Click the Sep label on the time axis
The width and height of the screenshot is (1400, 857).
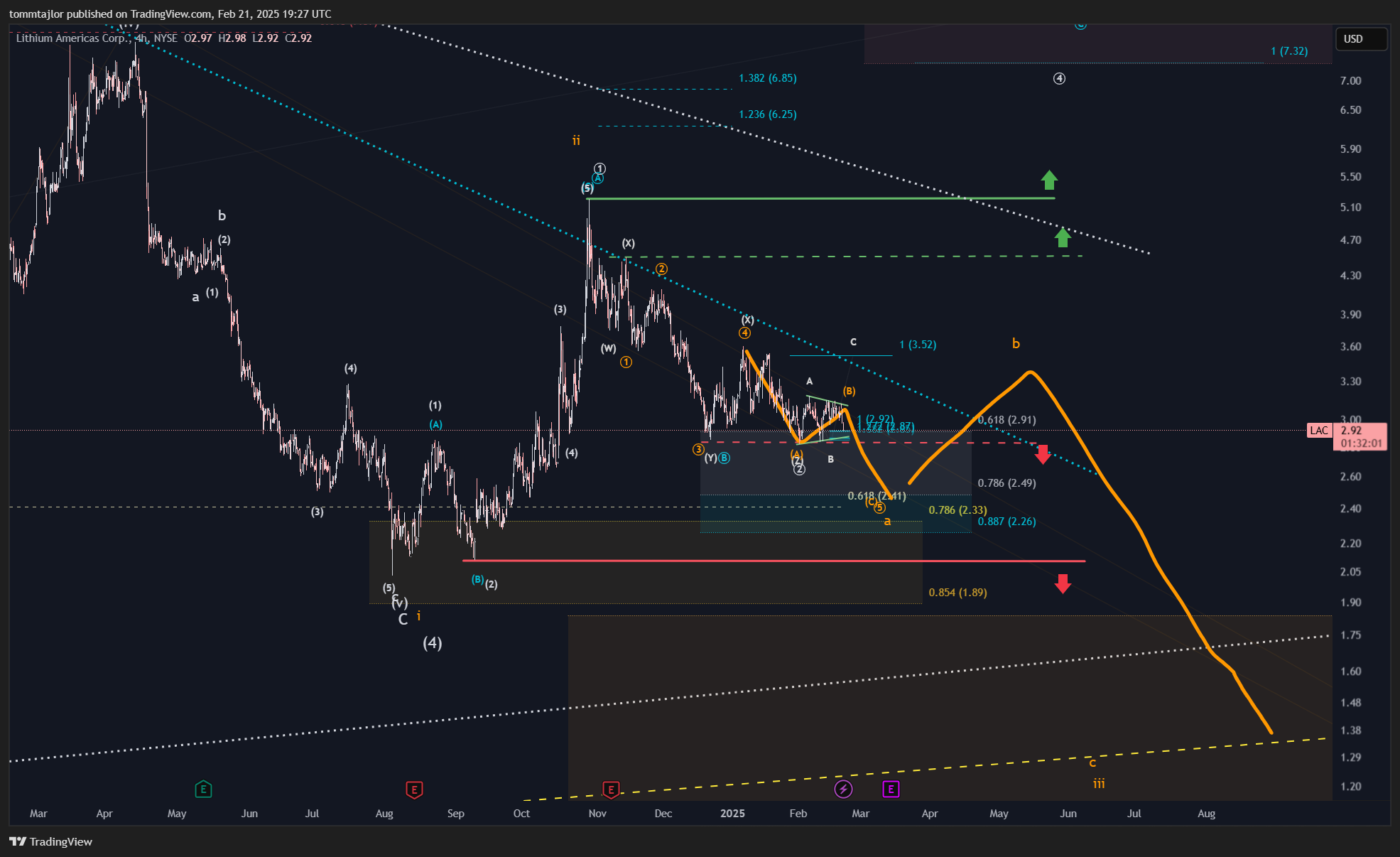(456, 814)
